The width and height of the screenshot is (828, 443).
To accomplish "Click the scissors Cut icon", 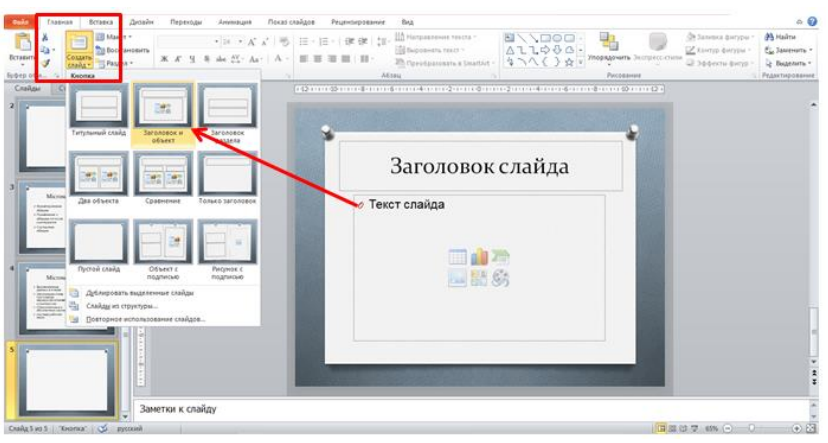I will (46, 35).
